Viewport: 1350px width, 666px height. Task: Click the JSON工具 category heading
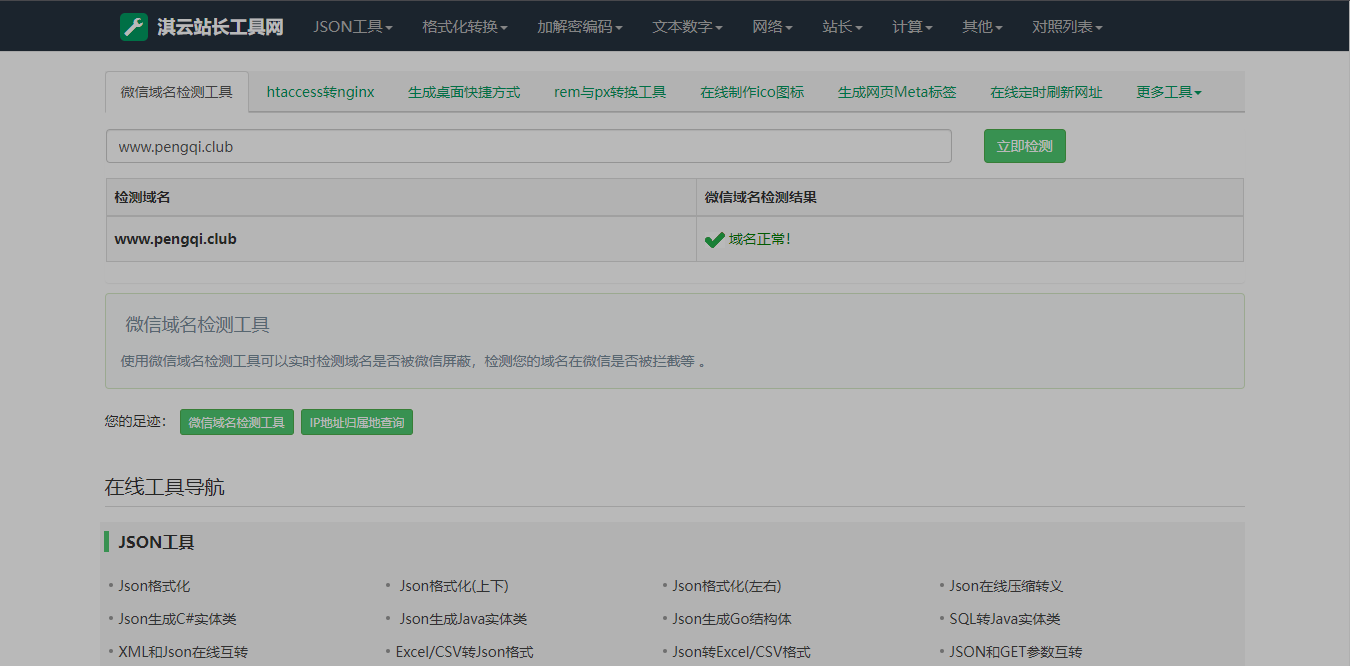[x=157, y=542]
